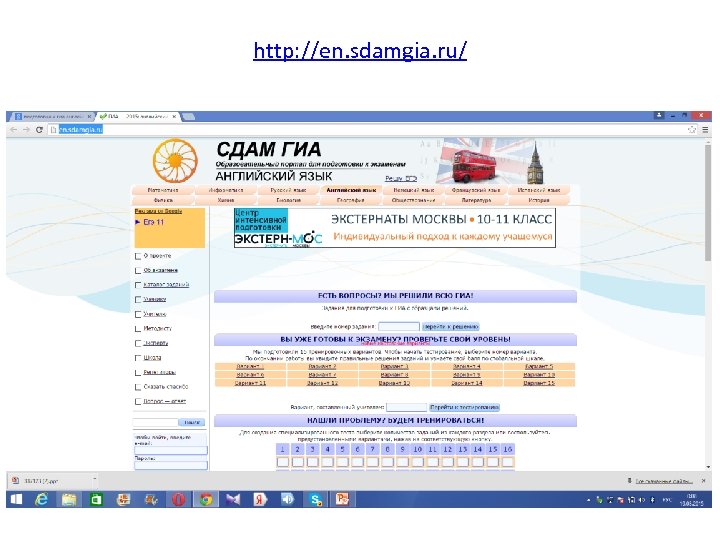Focus the teacher variant number field
The width and height of the screenshot is (720, 540).
pos(407,407)
